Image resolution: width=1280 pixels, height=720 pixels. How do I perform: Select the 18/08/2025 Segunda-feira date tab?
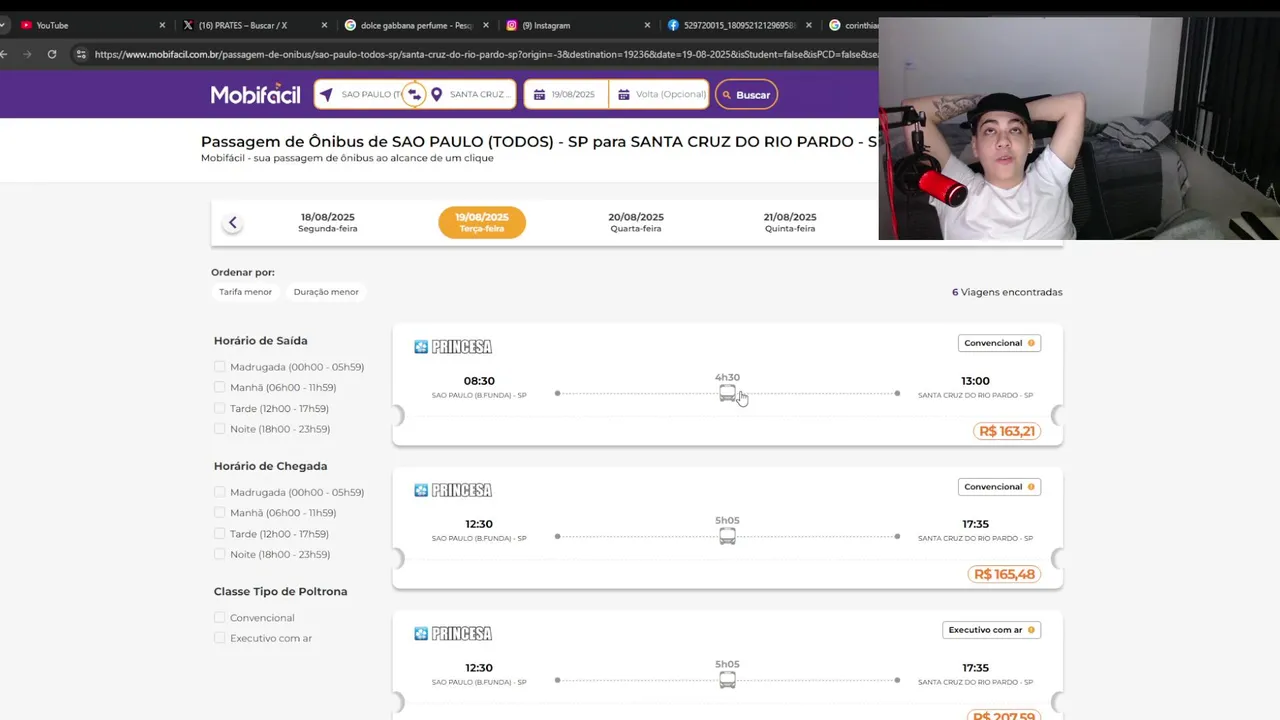(x=328, y=222)
